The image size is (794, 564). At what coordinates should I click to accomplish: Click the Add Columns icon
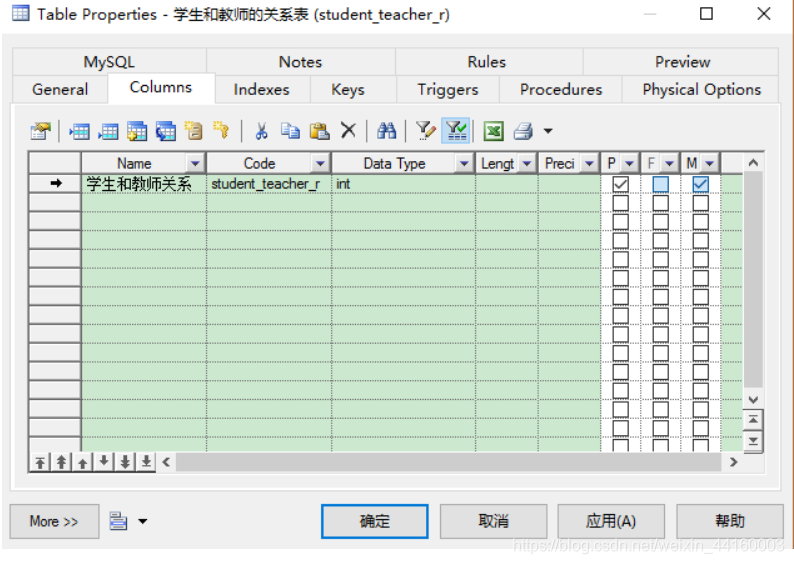coord(137,131)
